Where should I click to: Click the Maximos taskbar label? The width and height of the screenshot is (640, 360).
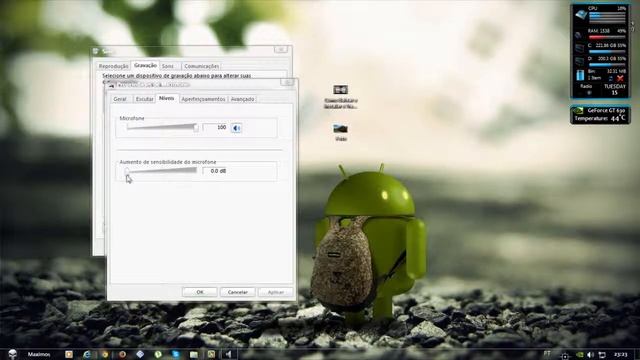(x=39, y=354)
